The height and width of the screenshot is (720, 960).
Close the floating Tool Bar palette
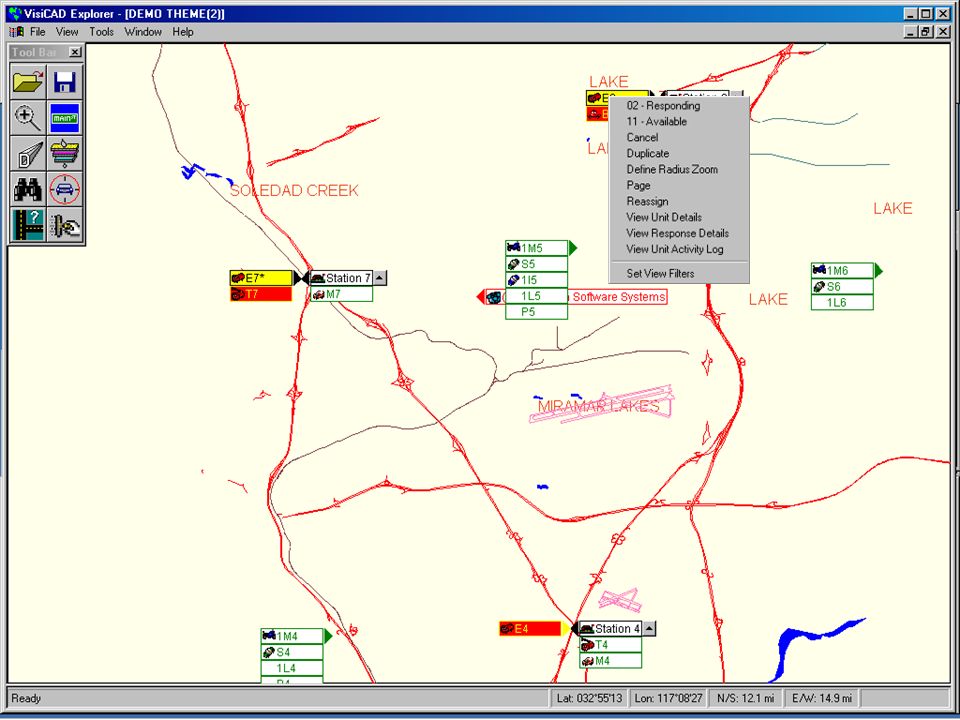click(x=75, y=53)
